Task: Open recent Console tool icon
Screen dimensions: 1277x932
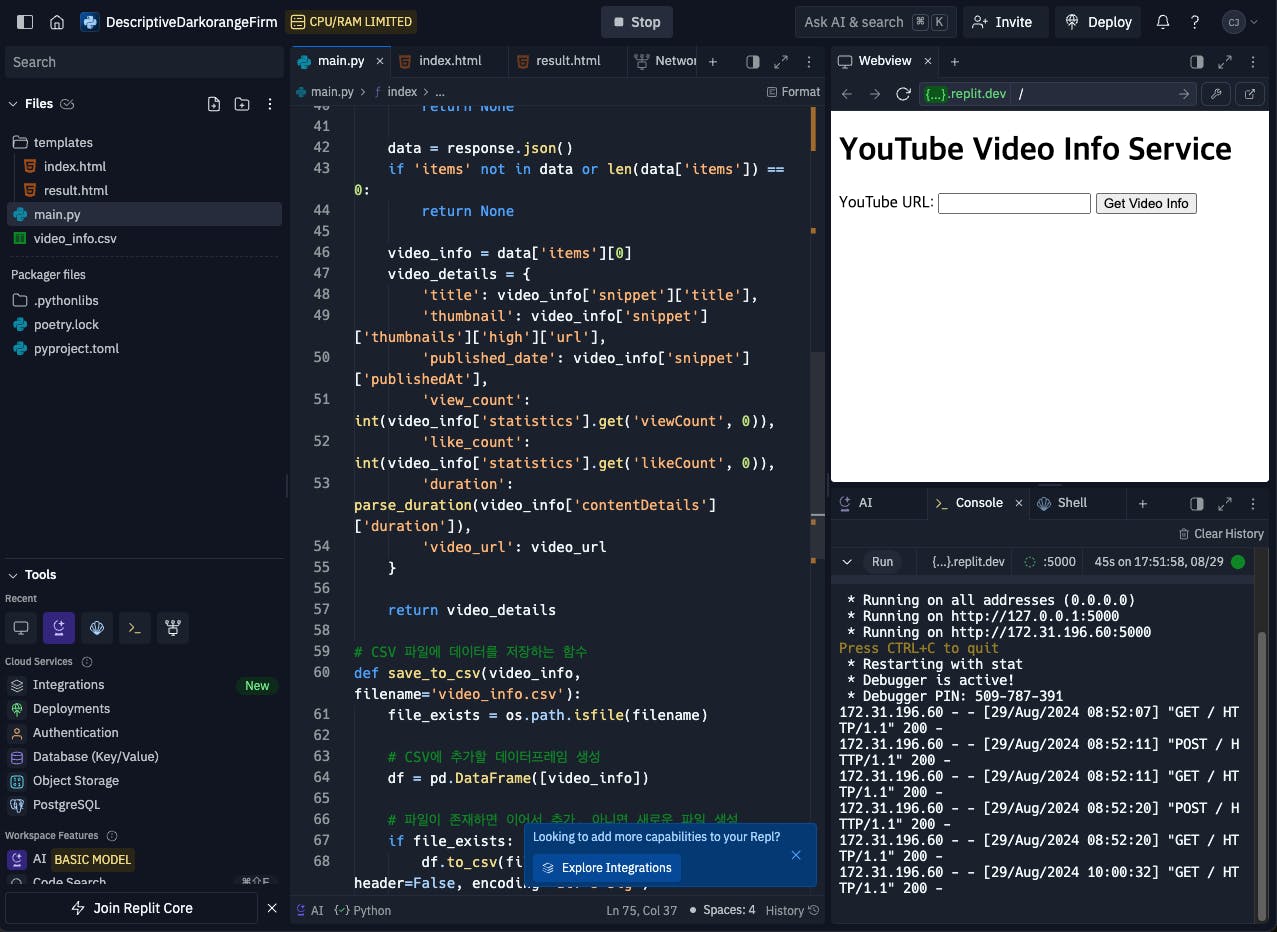Action: click(135, 628)
